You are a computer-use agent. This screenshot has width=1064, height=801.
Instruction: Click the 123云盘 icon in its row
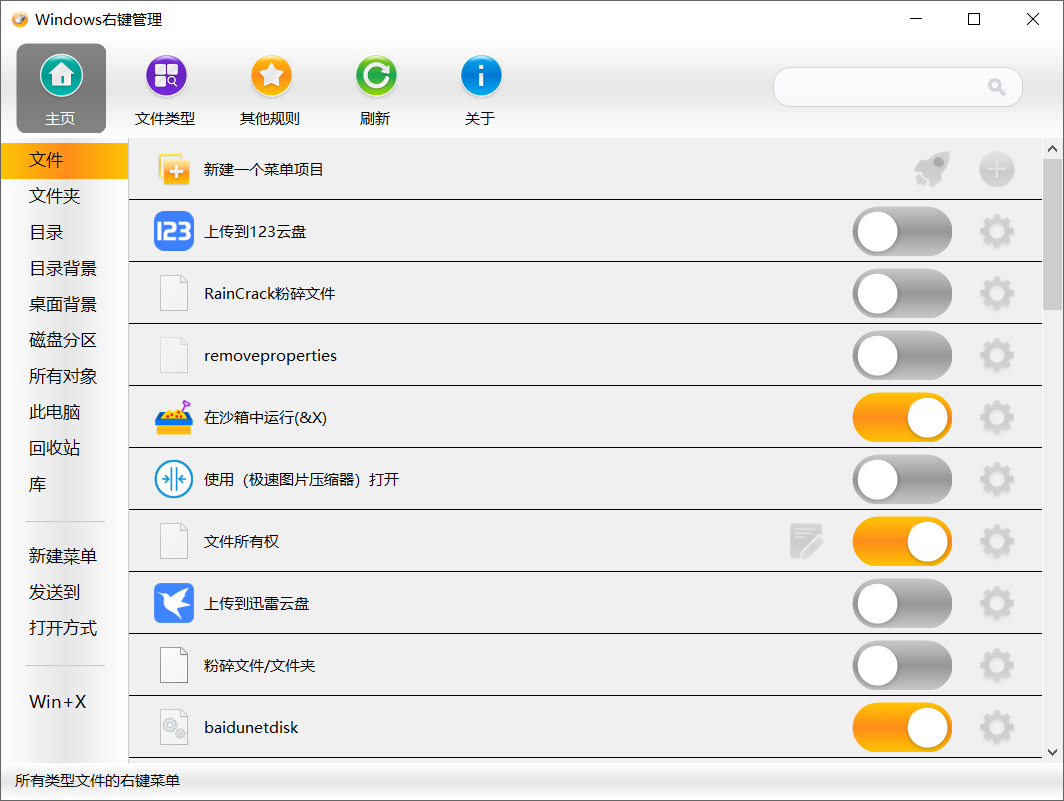coord(173,231)
